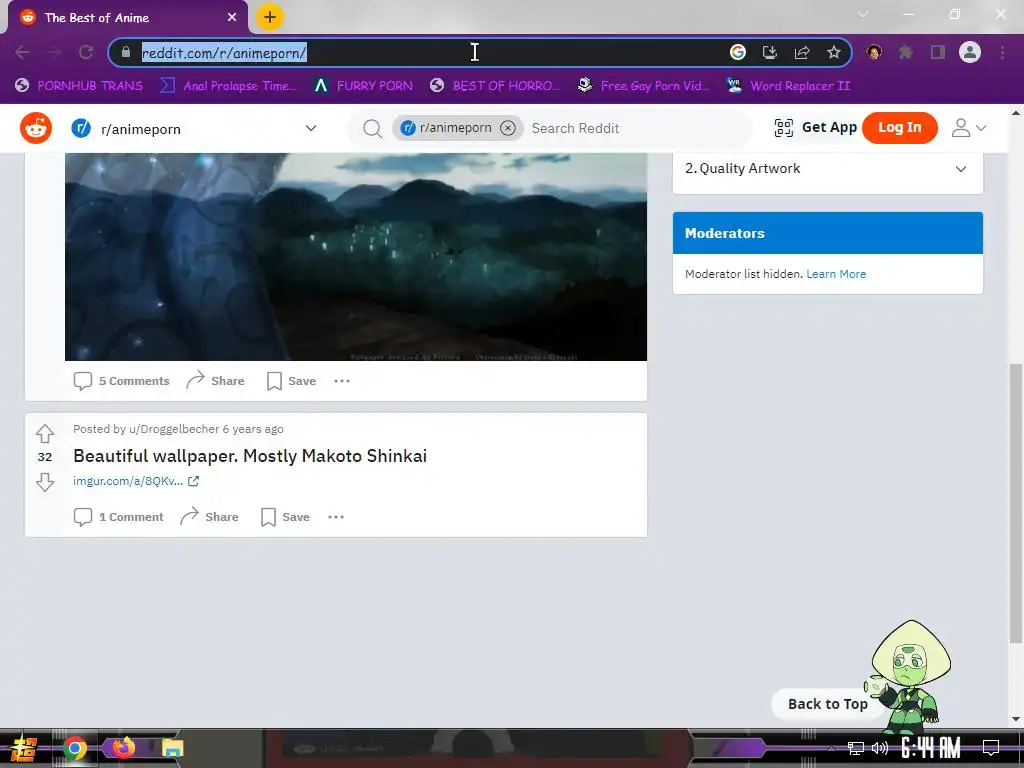Open the imgur.com/a/8QKv external link
This screenshot has width=1024, height=768.
click(x=136, y=481)
